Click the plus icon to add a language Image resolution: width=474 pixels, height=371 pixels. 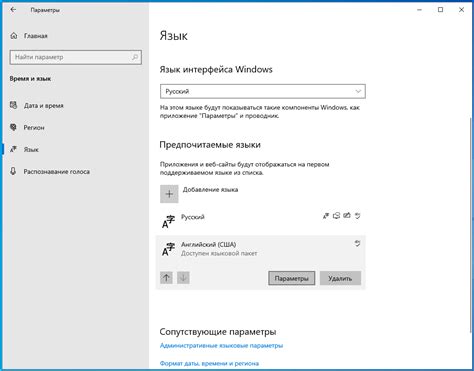click(x=169, y=194)
